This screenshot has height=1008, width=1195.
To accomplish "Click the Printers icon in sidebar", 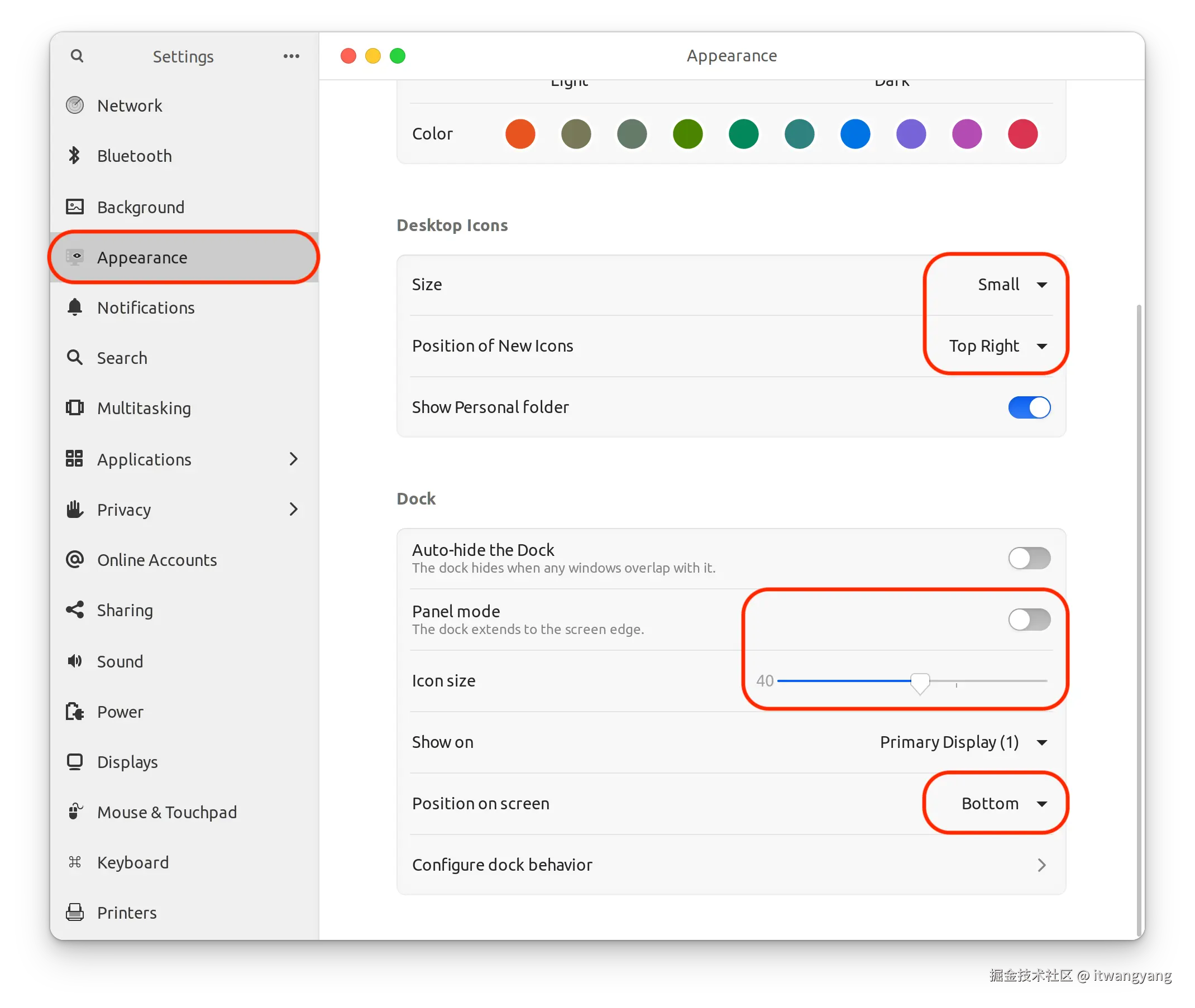I will coord(75,912).
